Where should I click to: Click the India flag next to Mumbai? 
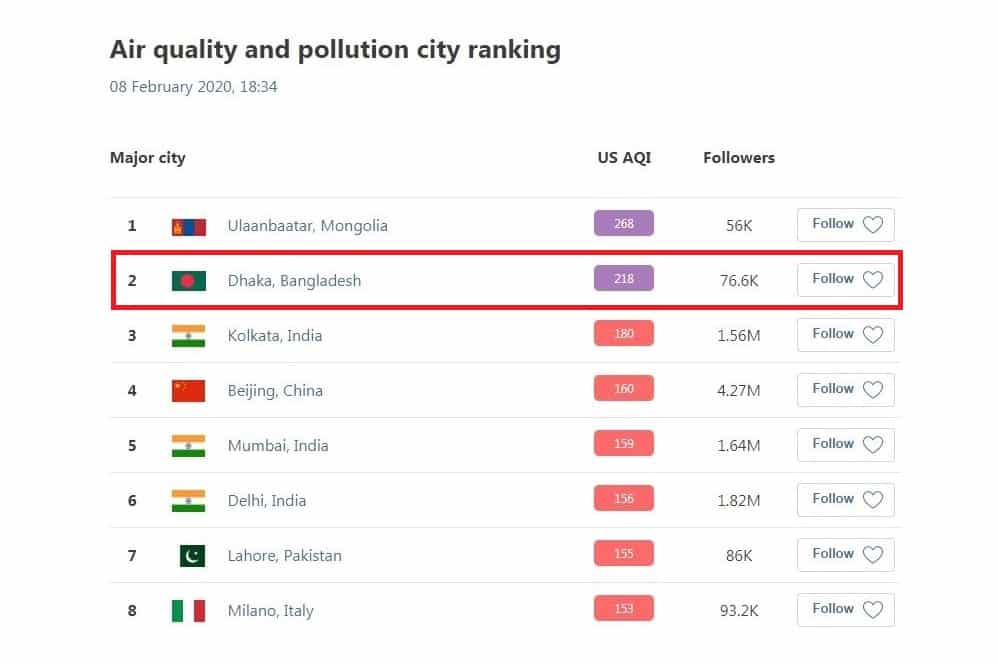click(188, 446)
